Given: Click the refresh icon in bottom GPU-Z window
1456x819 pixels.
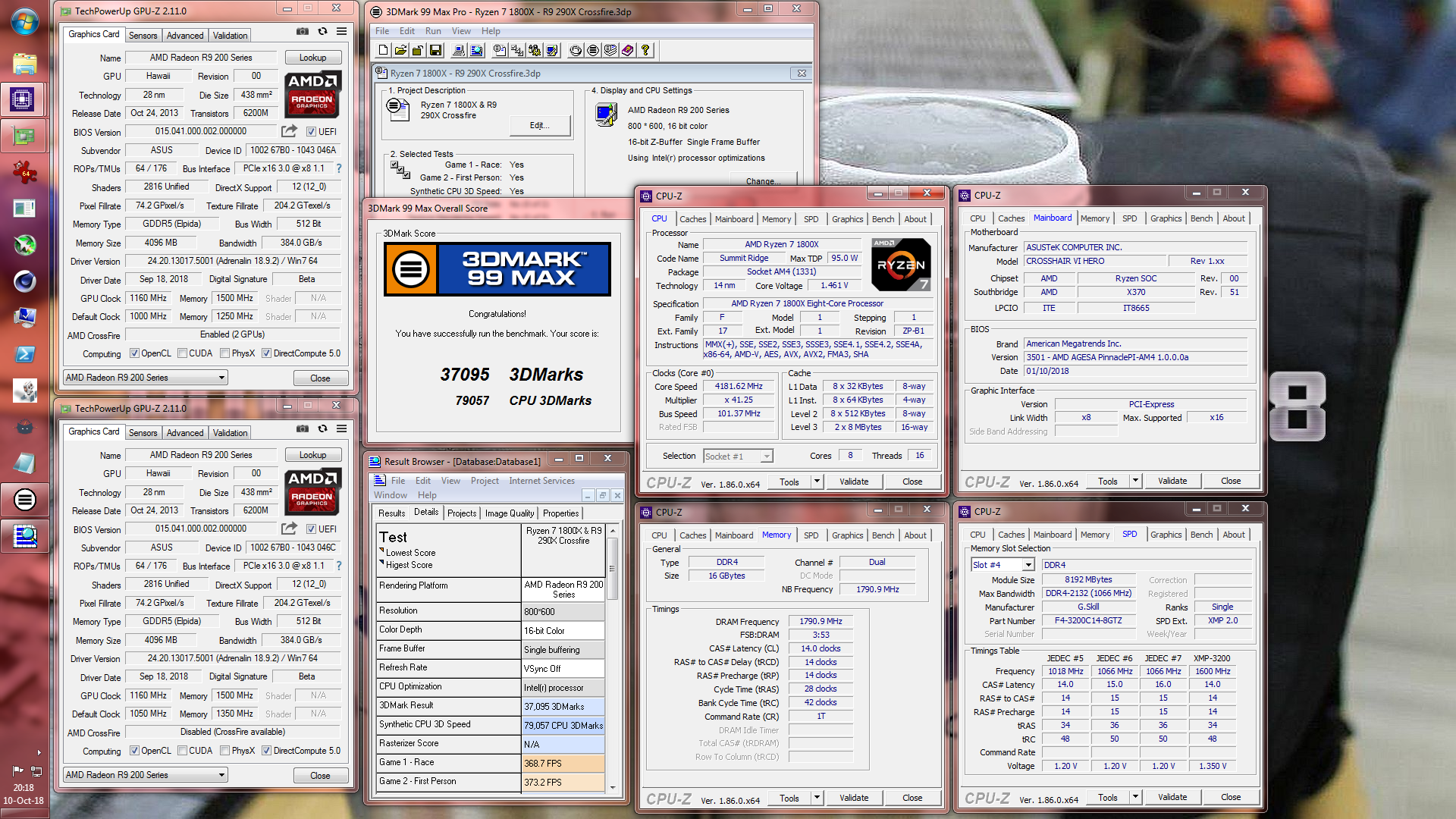Looking at the screenshot, I should point(322,428).
